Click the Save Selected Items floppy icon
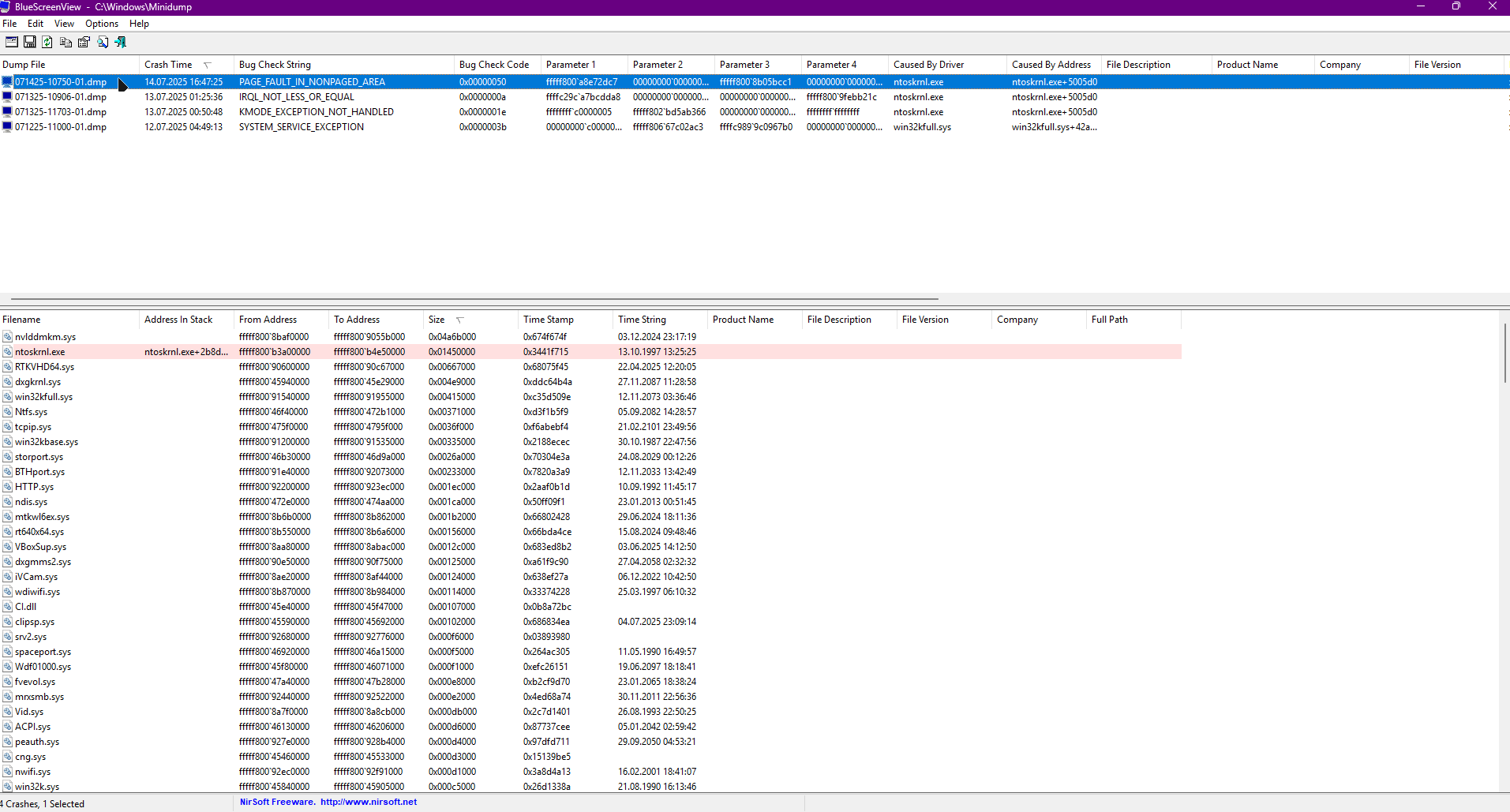This screenshot has width=1510, height=812. click(30, 42)
